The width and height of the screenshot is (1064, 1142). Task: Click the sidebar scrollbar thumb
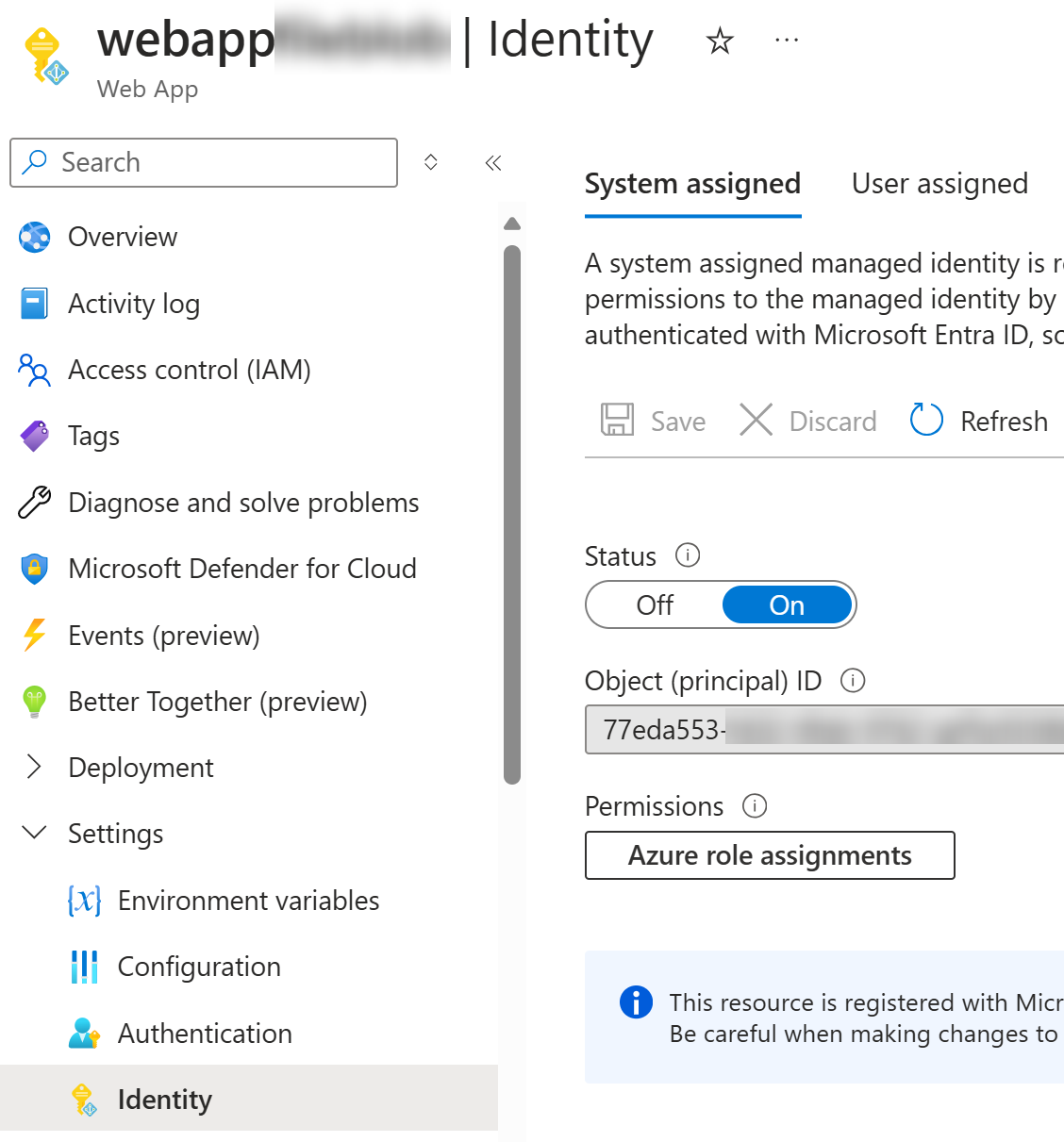[x=512, y=515]
